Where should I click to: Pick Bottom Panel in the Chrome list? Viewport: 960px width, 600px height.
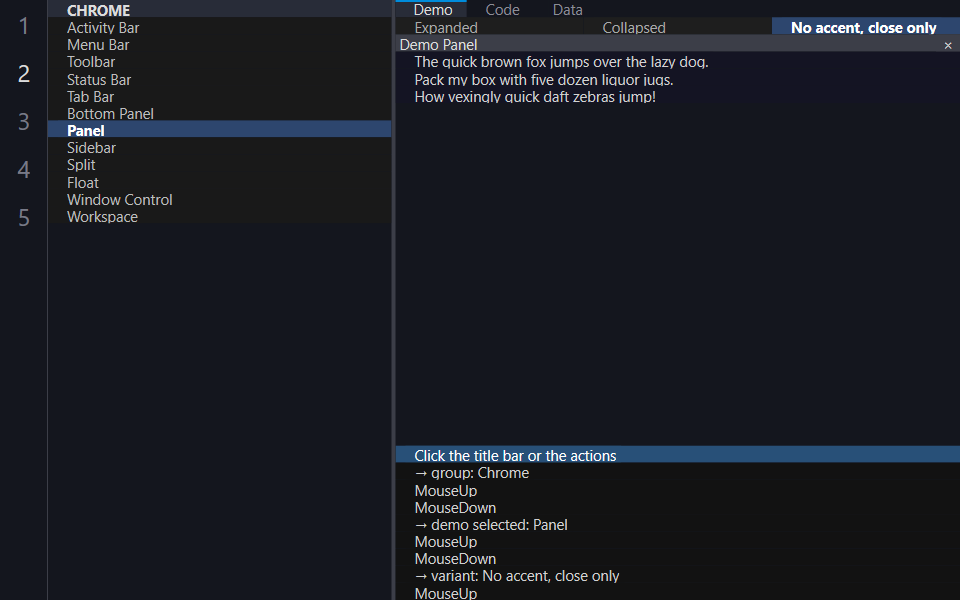(x=219, y=114)
